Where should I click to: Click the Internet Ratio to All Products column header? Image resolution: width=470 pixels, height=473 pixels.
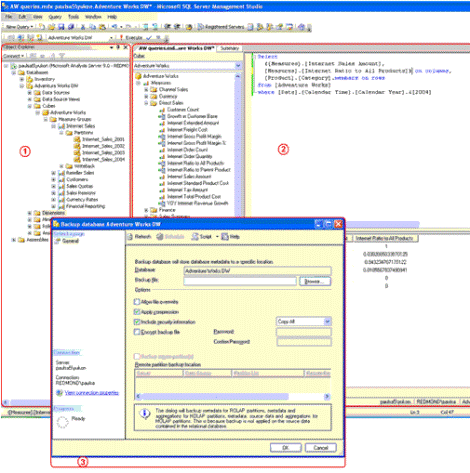384,238
